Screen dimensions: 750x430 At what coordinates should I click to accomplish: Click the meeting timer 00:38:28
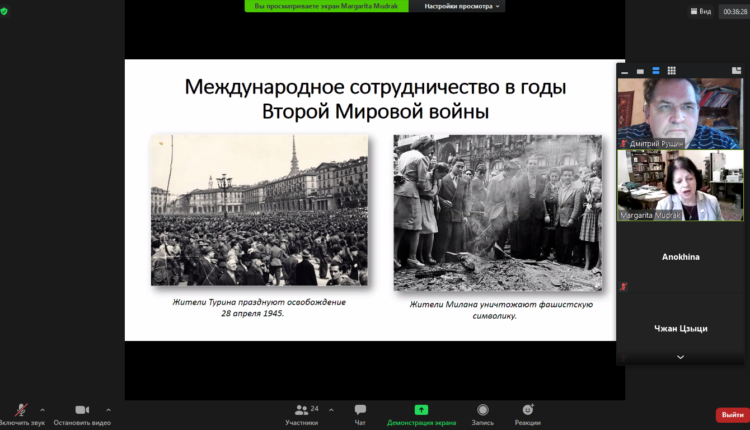[735, 11]
